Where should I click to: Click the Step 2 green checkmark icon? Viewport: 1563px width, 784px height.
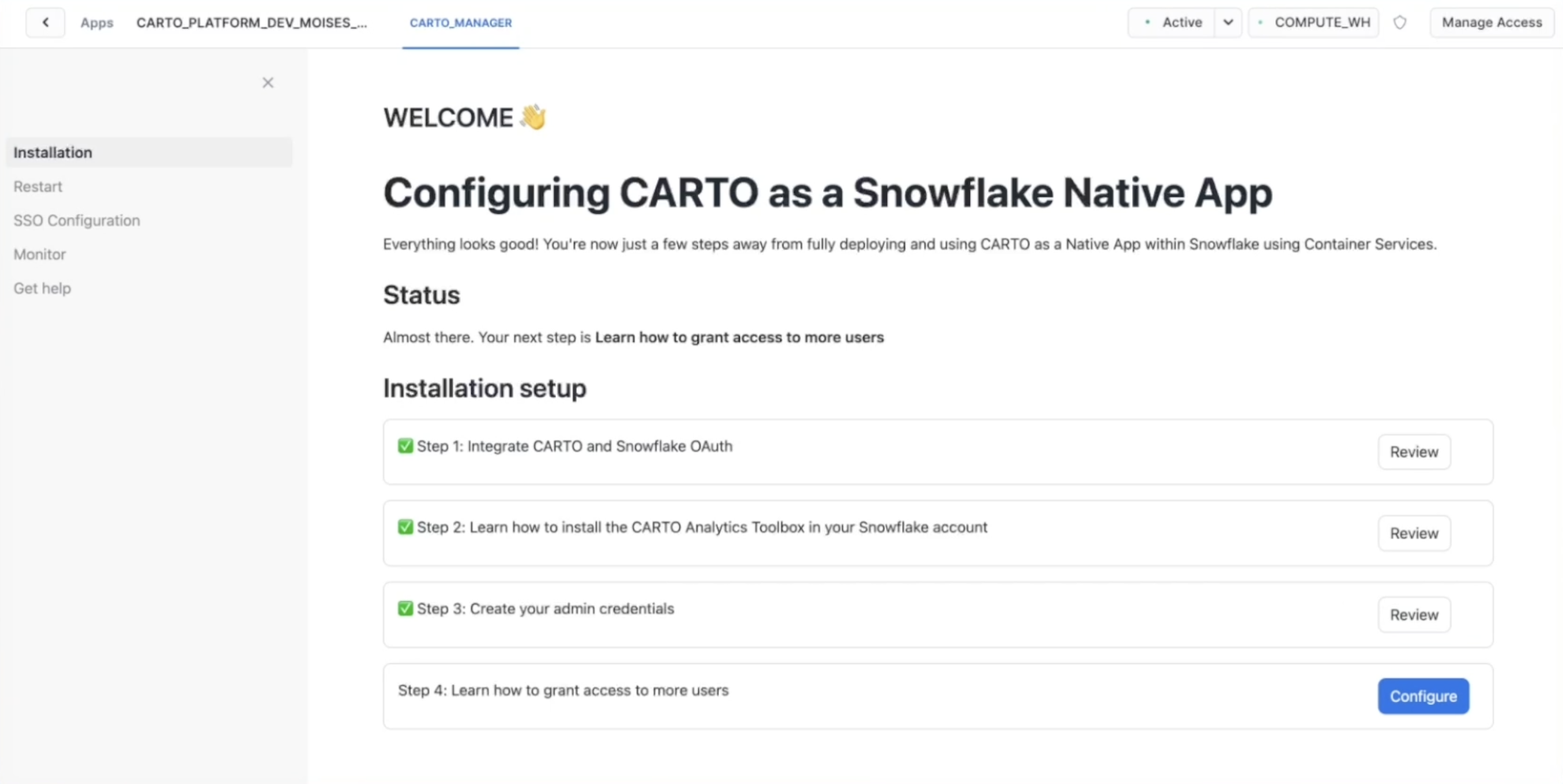click(x=405, y=527)
